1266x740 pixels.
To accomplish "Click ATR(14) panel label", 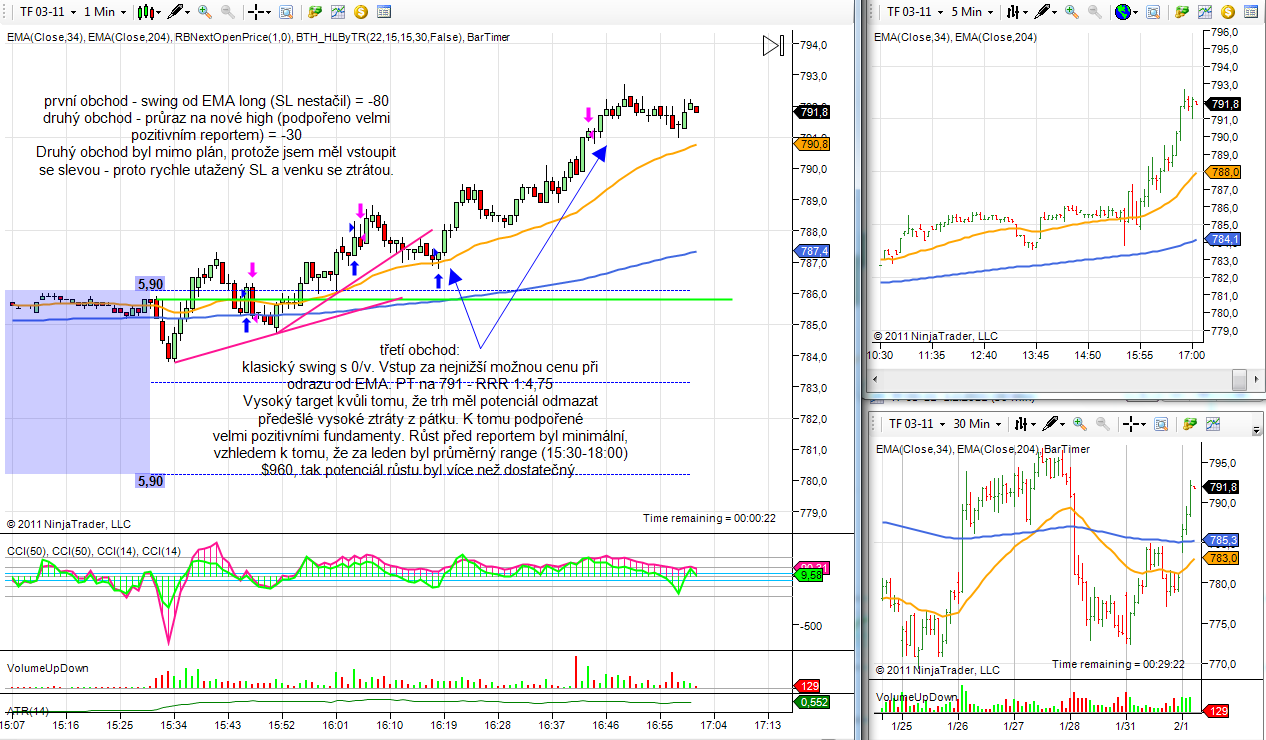I will coord(28,711).
